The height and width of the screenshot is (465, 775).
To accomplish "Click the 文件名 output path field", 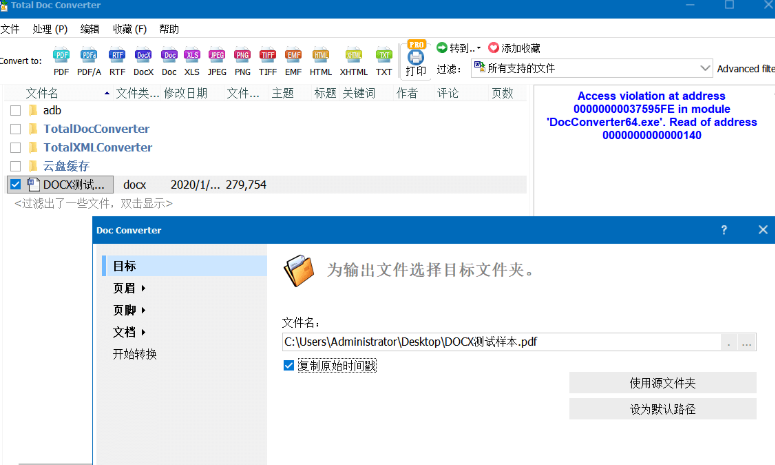I will [501, 342].
